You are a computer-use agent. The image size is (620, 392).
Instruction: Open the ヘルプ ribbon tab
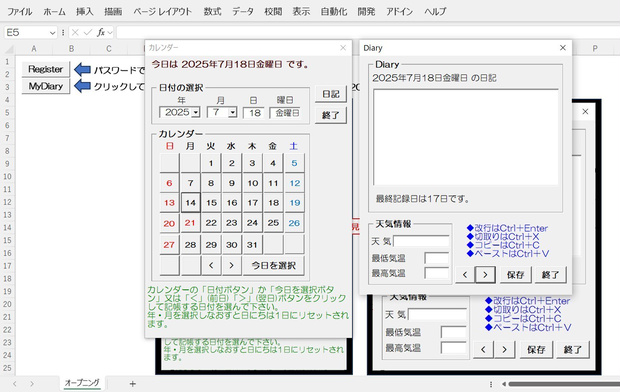tap(435, 12)
